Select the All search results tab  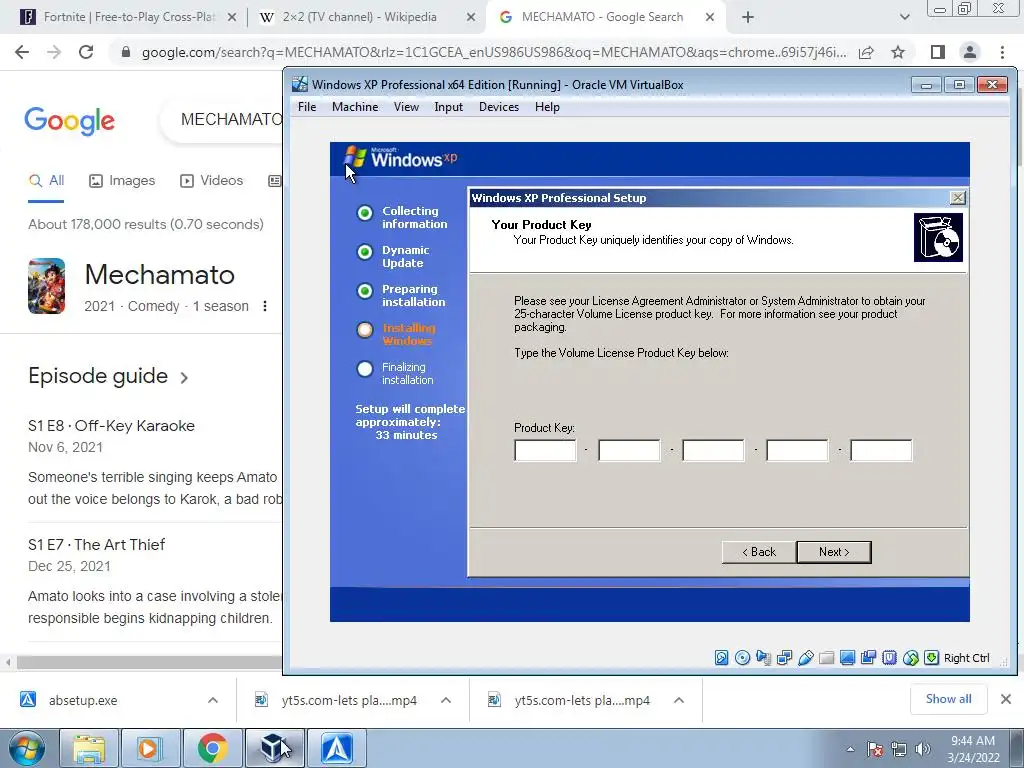[46, 181]
